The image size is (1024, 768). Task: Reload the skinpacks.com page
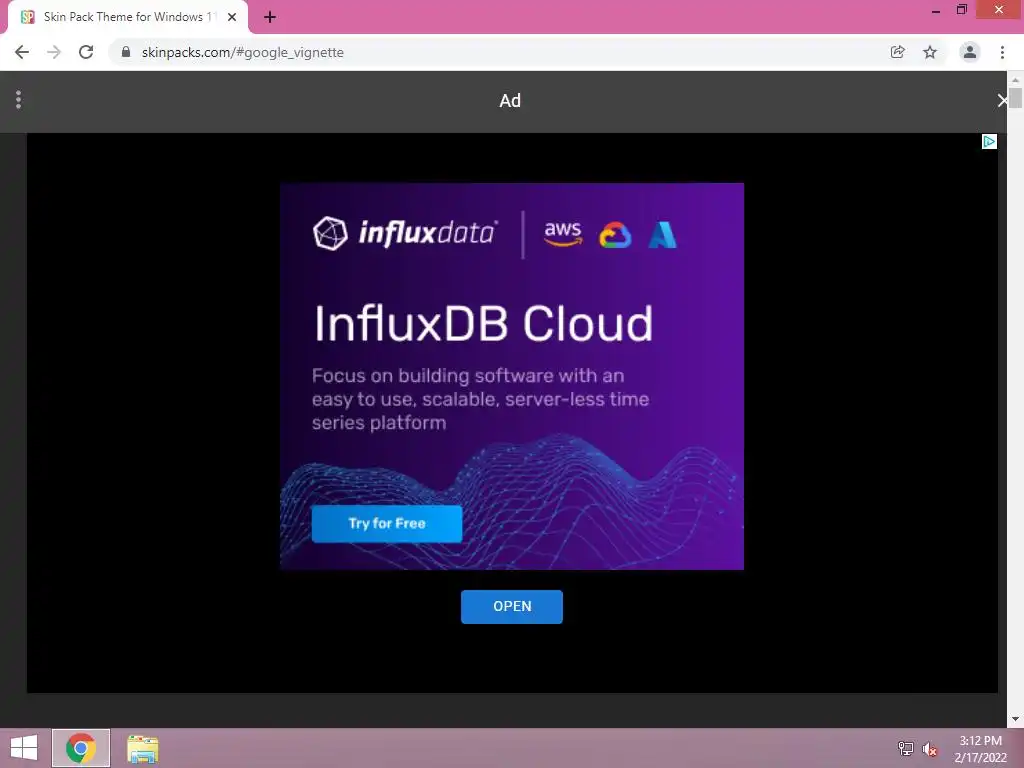[x=86, y=52]
